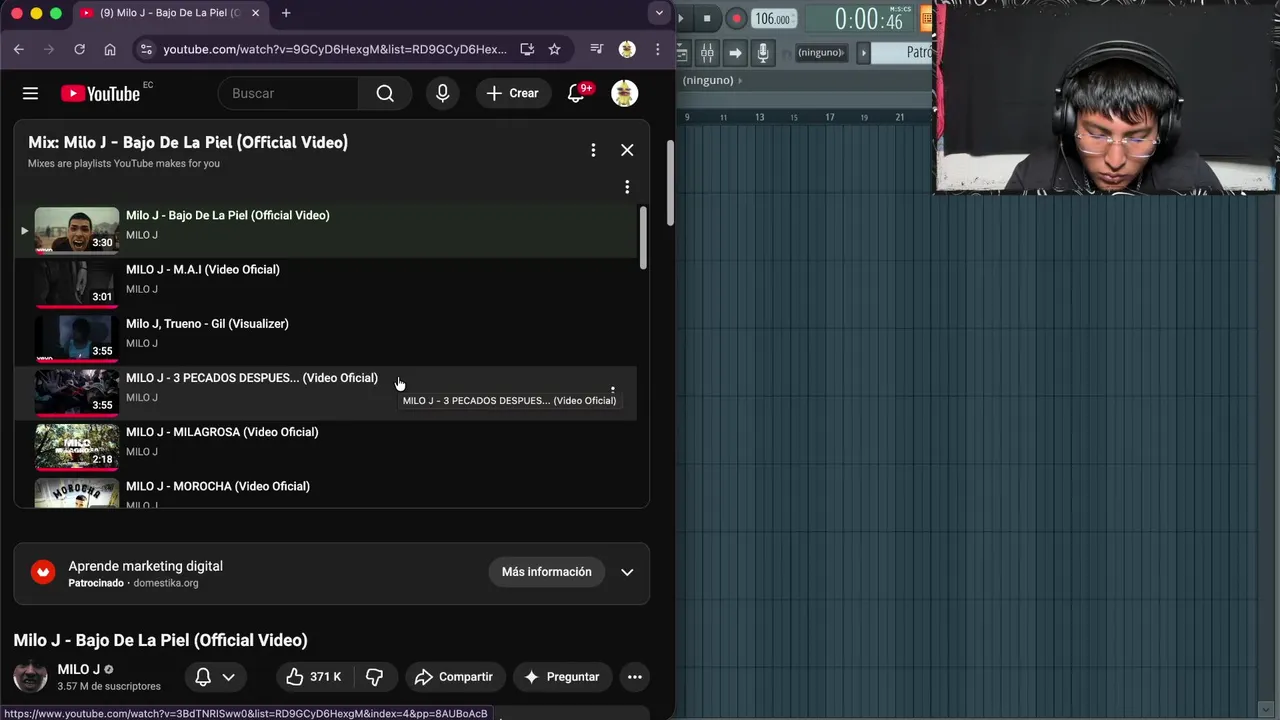Stop playback in FL Studio
The height and width of the screenshot is (720, 1280).
pyautogui.click(x=707, y=18)
